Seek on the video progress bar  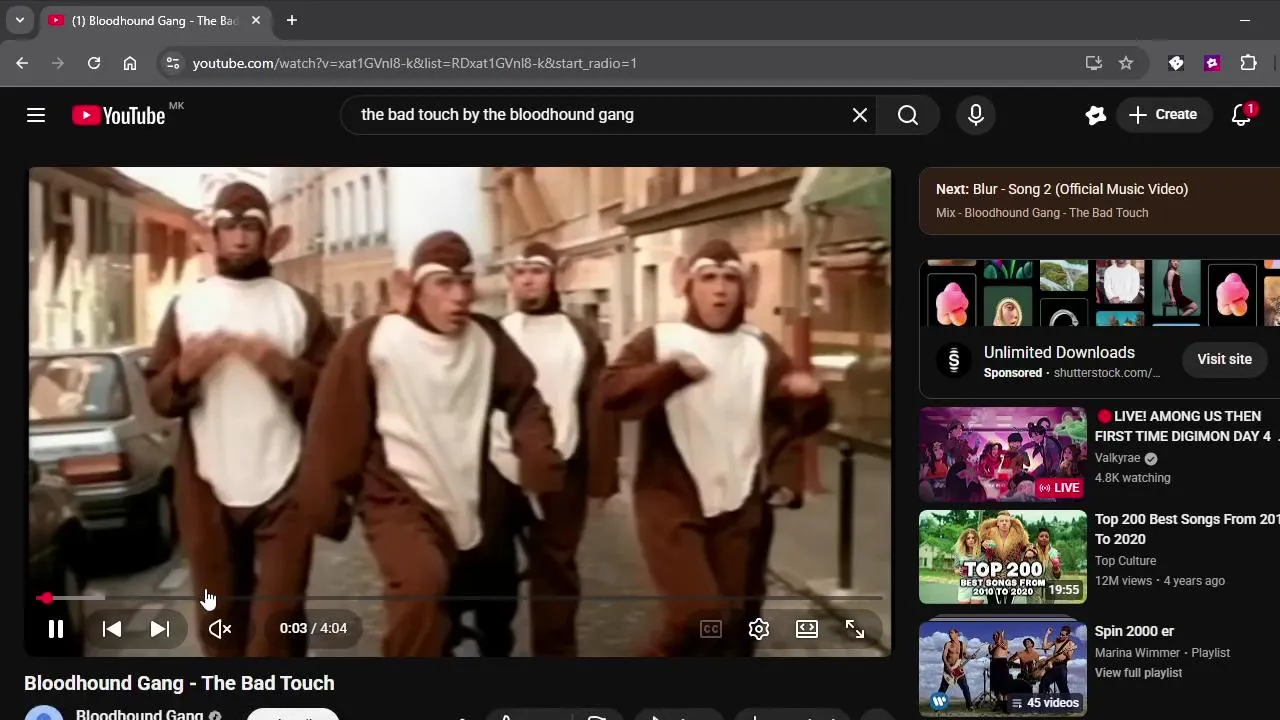tap(460, 598)
